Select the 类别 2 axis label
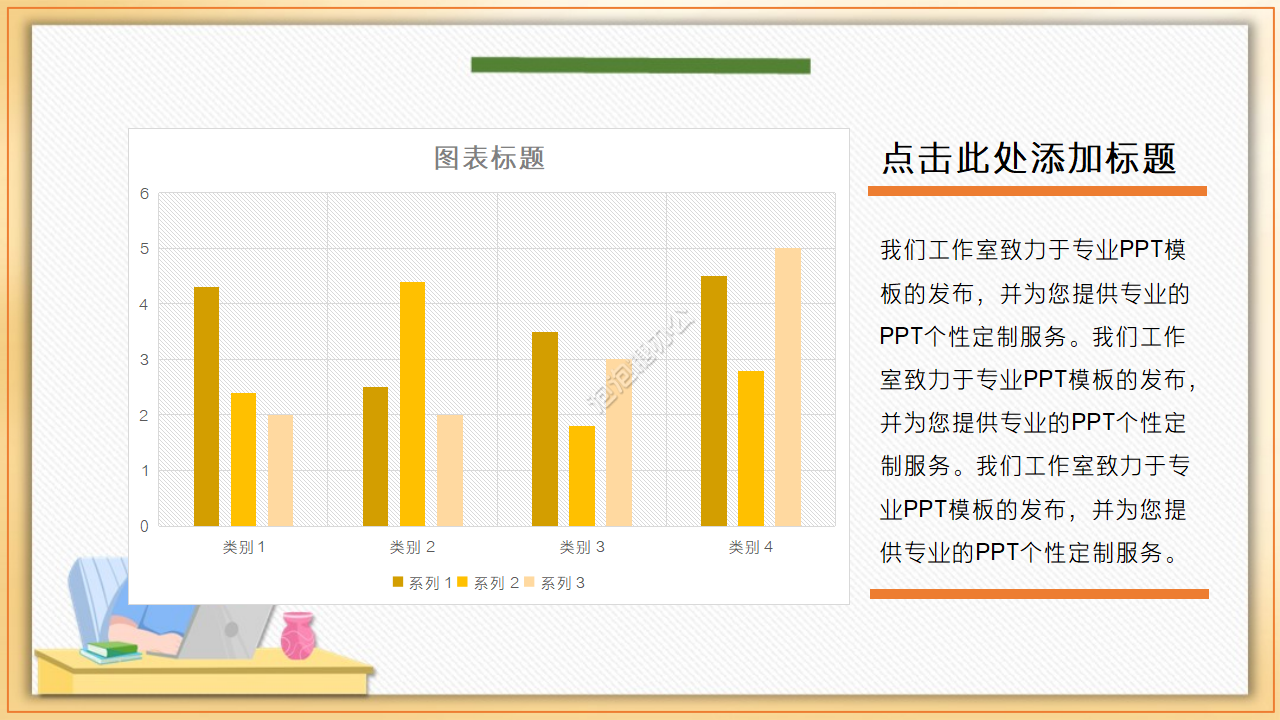 click(413, 547)
